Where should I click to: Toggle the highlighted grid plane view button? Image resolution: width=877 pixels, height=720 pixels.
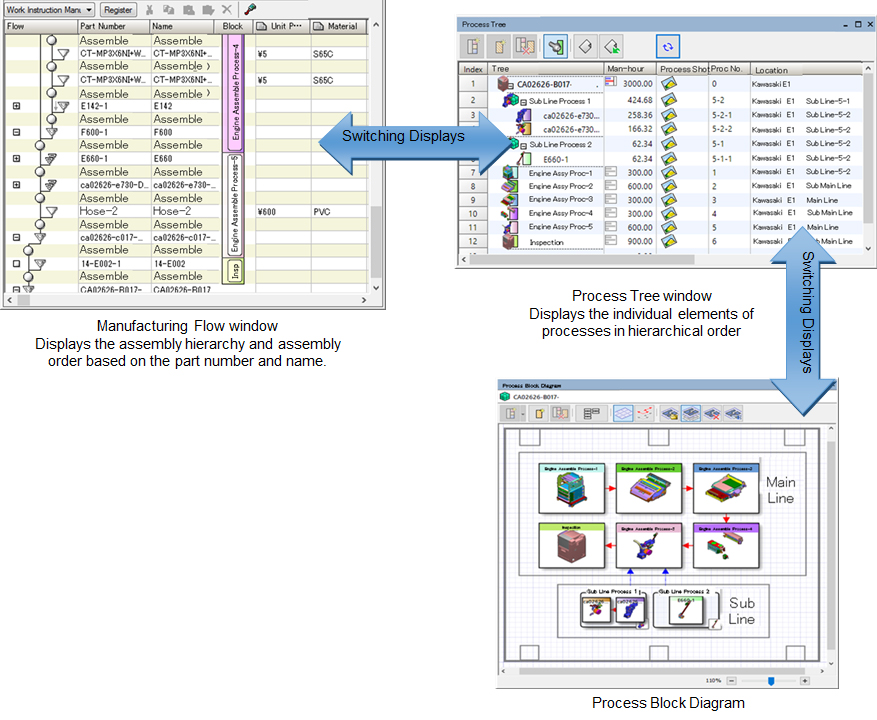[x=622, y=412]
